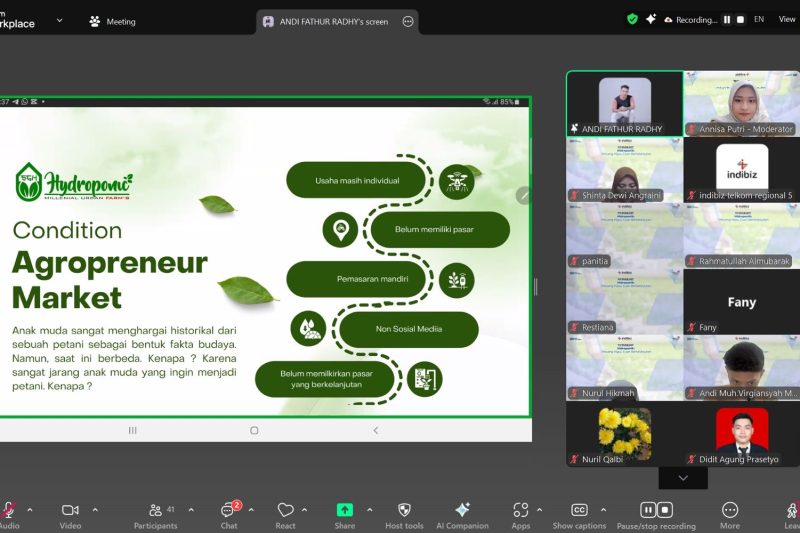Click the Usaha masih individual pill
The width and height of the screenshot is (800, 533).
[x=356, y=180]
